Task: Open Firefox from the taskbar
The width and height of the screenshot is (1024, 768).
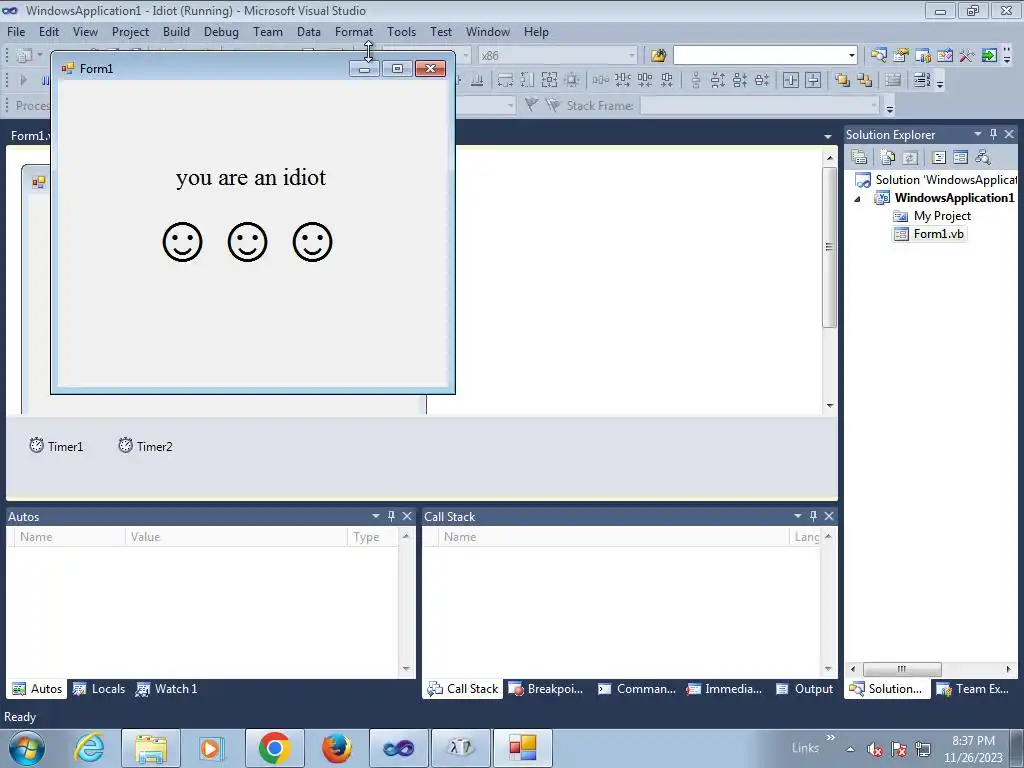Action: (x=336, y=748)
